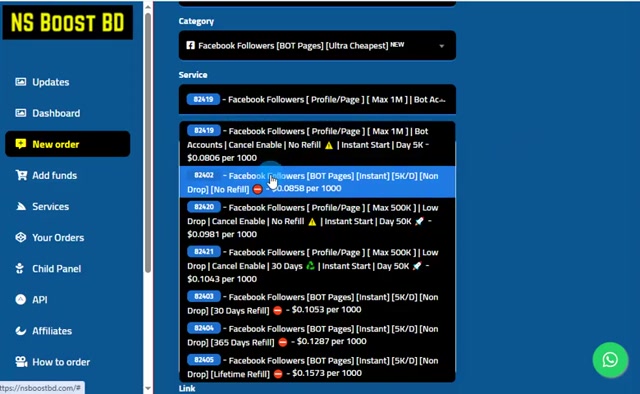The width and height of the screenshot is (640, 394).
Task: Open Affiliates page
Action: (52, 331)
